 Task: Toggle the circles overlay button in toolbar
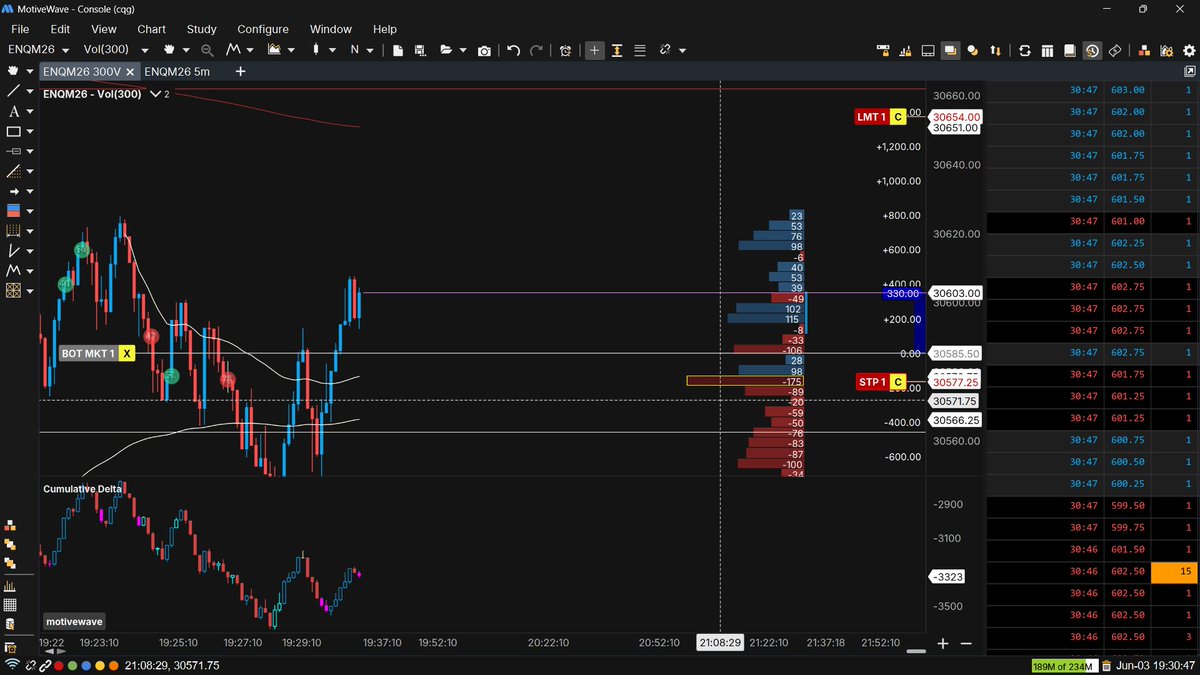972,50
